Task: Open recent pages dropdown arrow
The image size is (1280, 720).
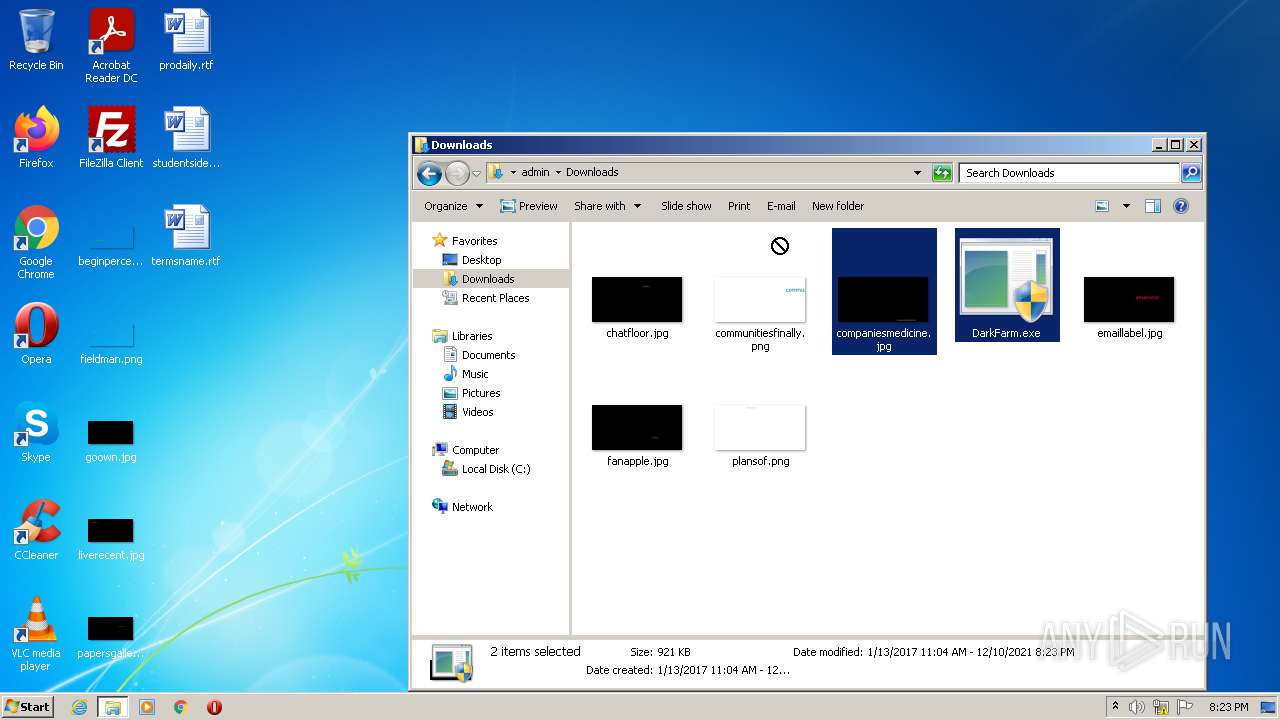Action: (x=476, y=173)
